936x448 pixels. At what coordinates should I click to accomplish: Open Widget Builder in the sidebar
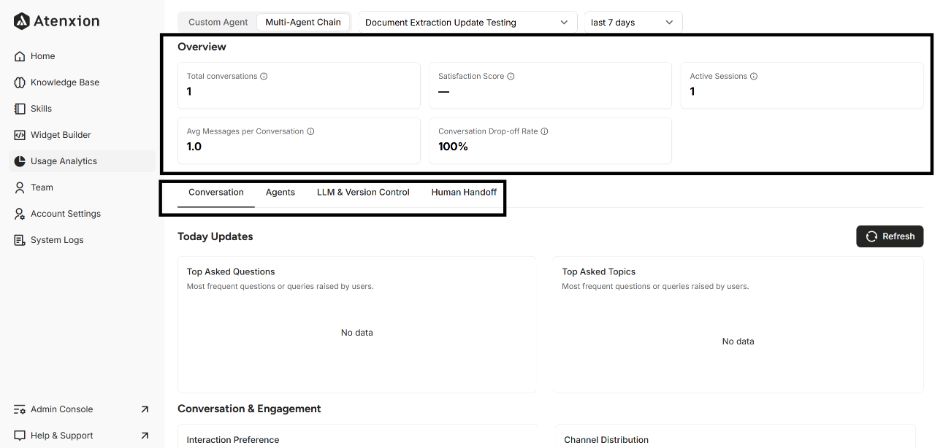pos(82,135)
